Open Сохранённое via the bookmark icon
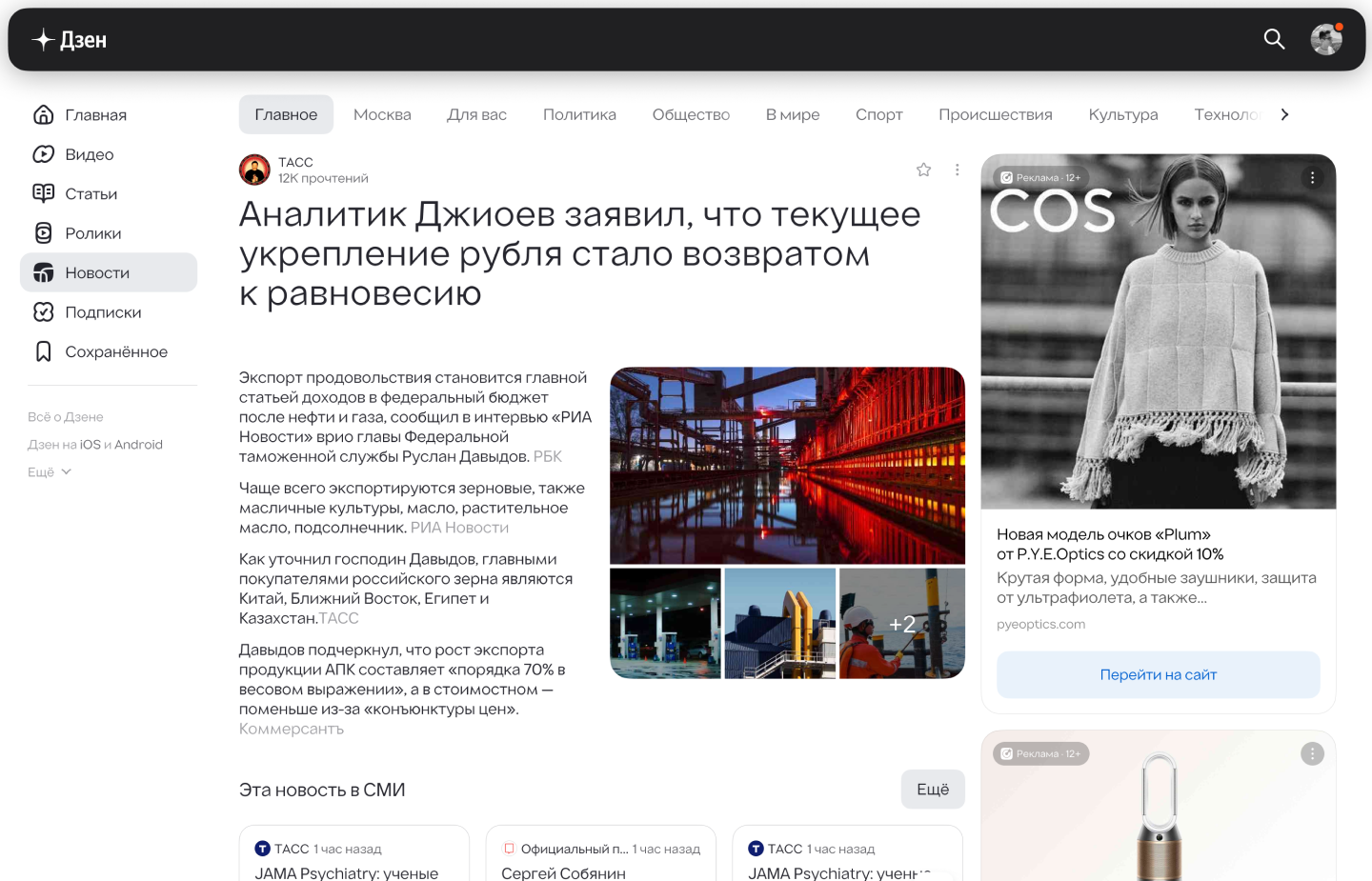Image resolution: width=1372 pixels, height=881 pixels. (x=44, y=350)
